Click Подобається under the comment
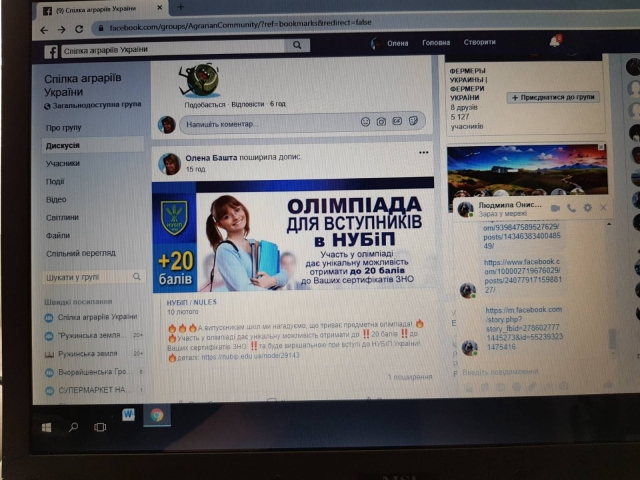This screenshot has width=640, height=480. (204, 104)
